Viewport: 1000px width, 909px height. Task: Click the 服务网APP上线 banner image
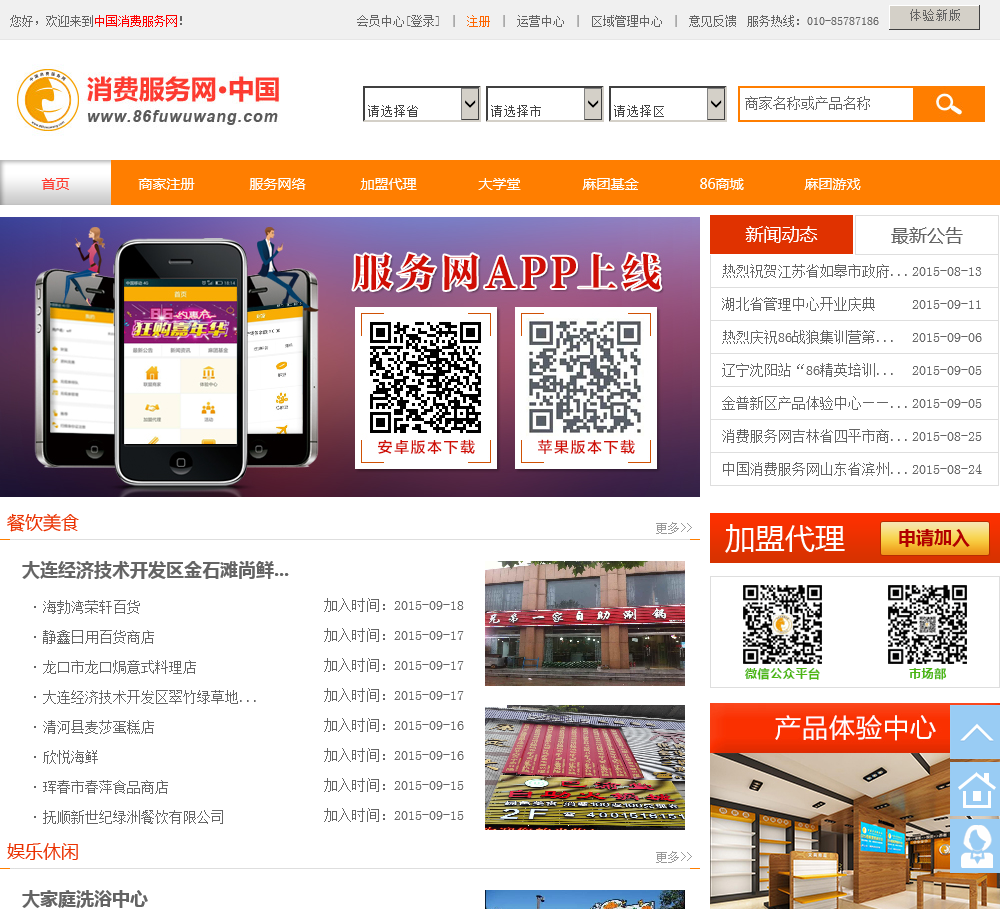tap(349, 357)
